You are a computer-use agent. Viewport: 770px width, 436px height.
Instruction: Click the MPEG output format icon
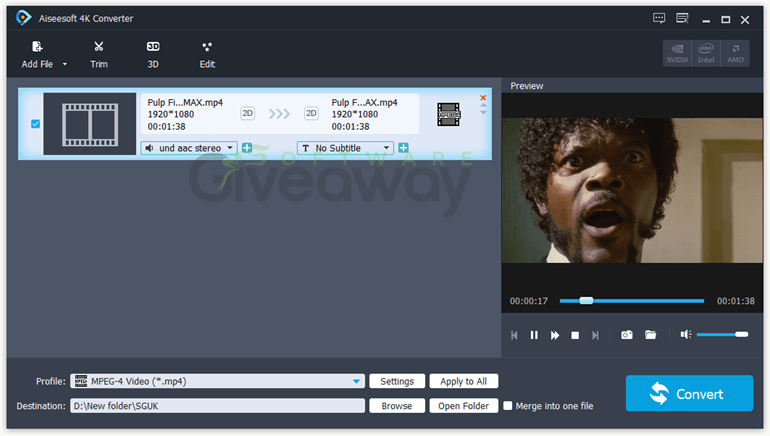coord(448,114)
